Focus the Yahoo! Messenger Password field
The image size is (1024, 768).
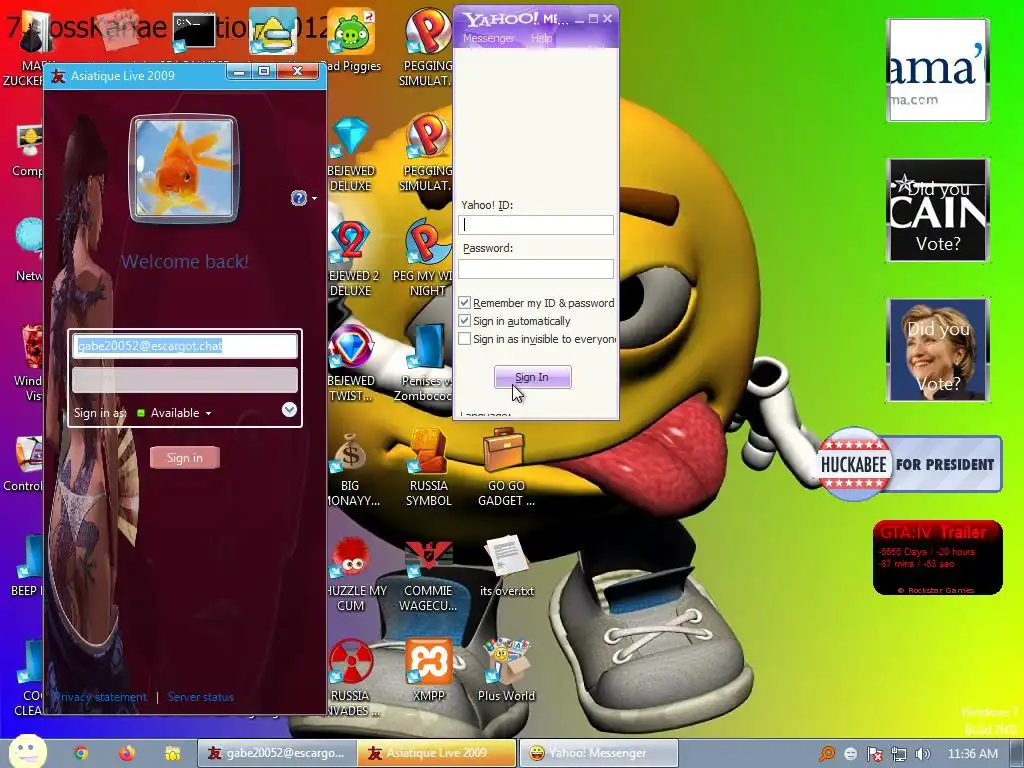[x=536, y=268]
